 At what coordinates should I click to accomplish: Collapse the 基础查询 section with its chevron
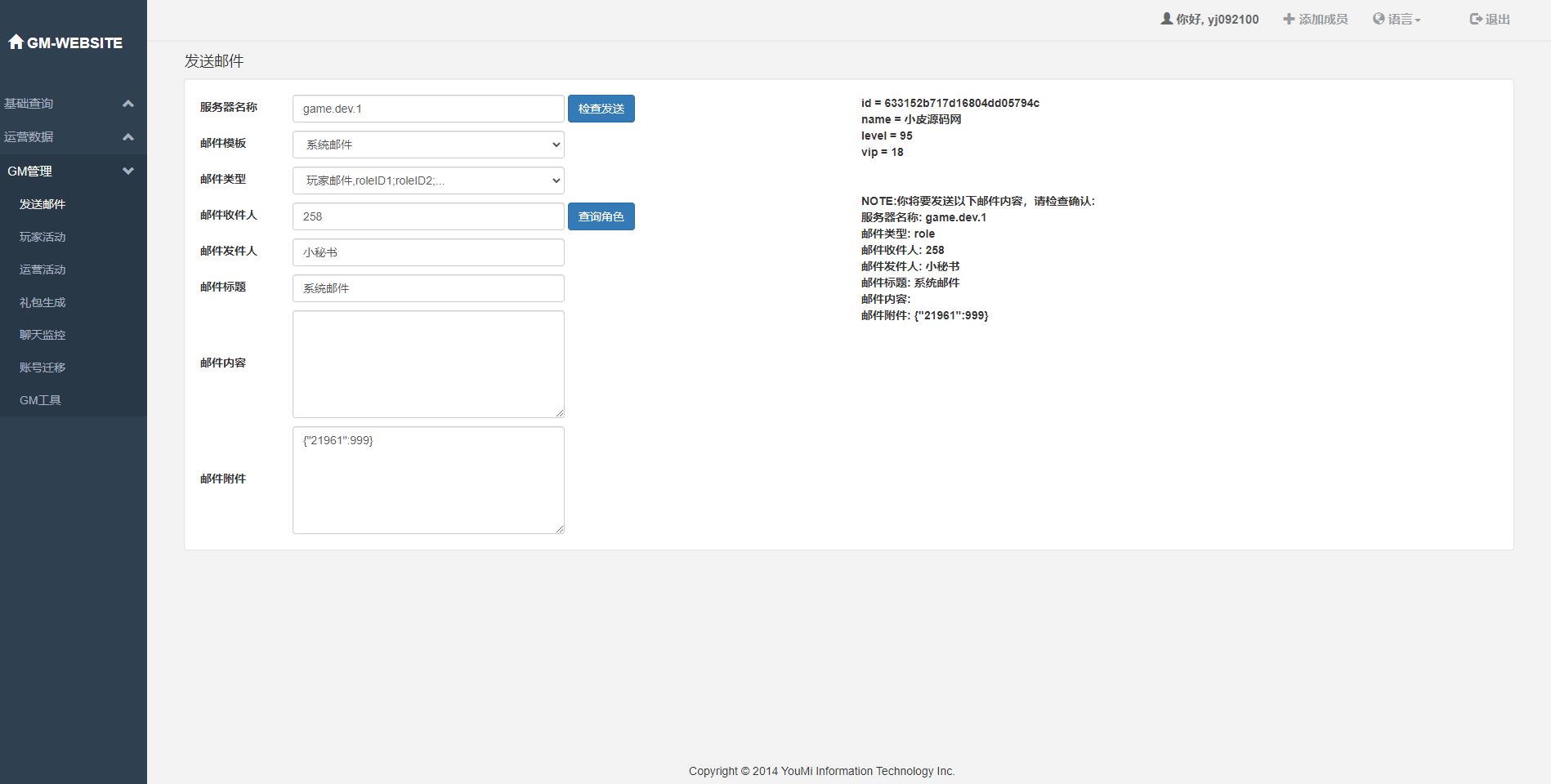point(128,104)
